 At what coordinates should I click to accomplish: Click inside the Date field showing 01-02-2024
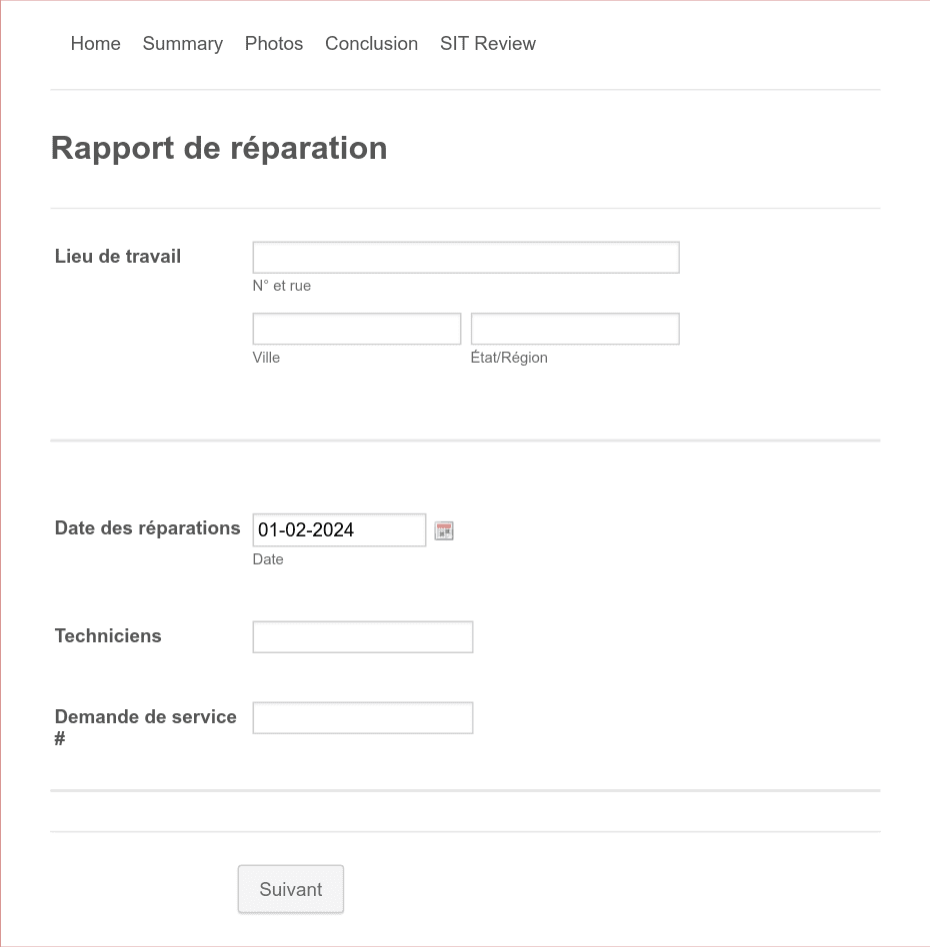338,530
